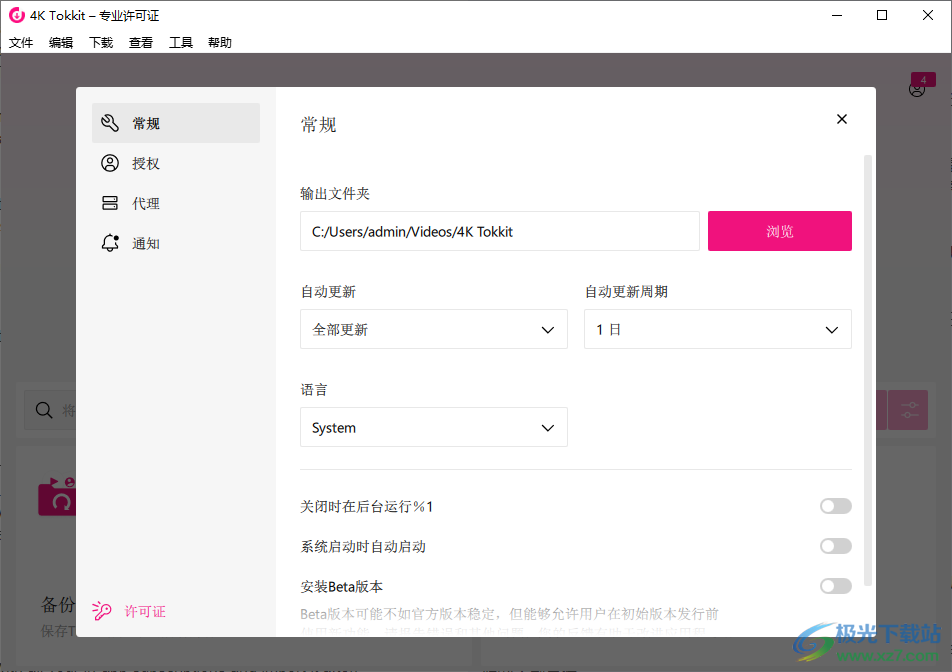Click the pink 浏览 button
The image size is (952, 672).
(780, 231)
